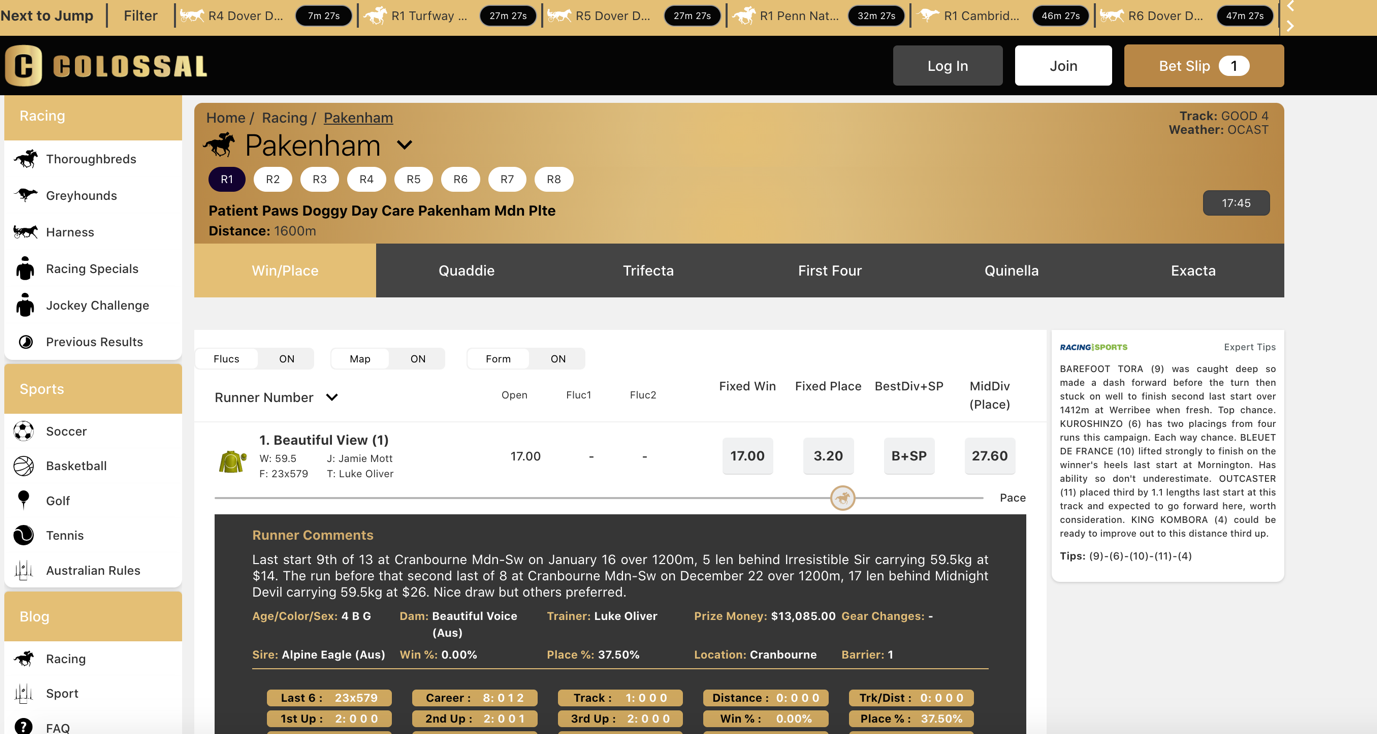Screen dimensions: 1377x734
Task: Open the Runner Number sort dropdown
Action: pos(276,397)
